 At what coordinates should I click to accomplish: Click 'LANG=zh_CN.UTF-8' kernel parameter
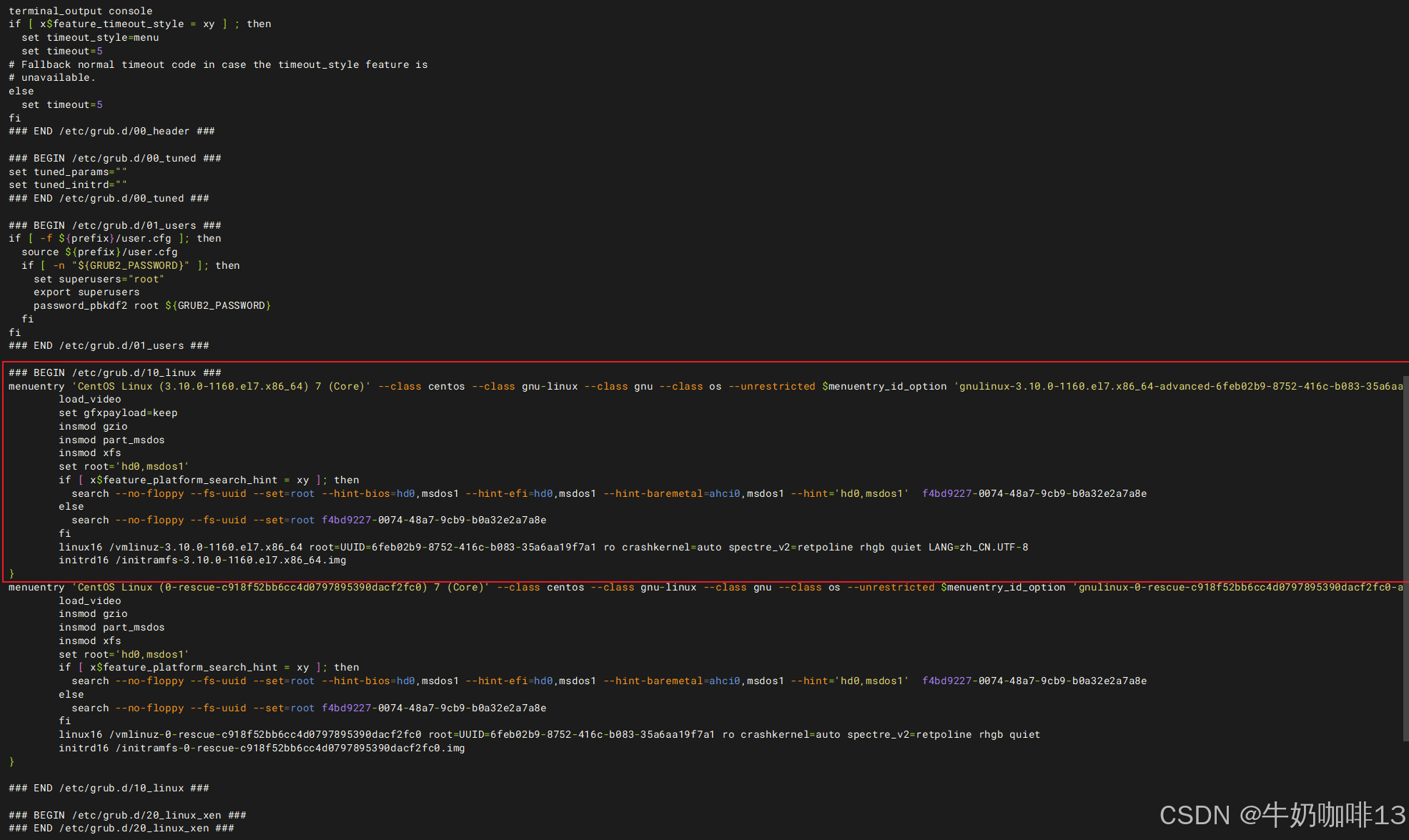[x=977, y=547]
